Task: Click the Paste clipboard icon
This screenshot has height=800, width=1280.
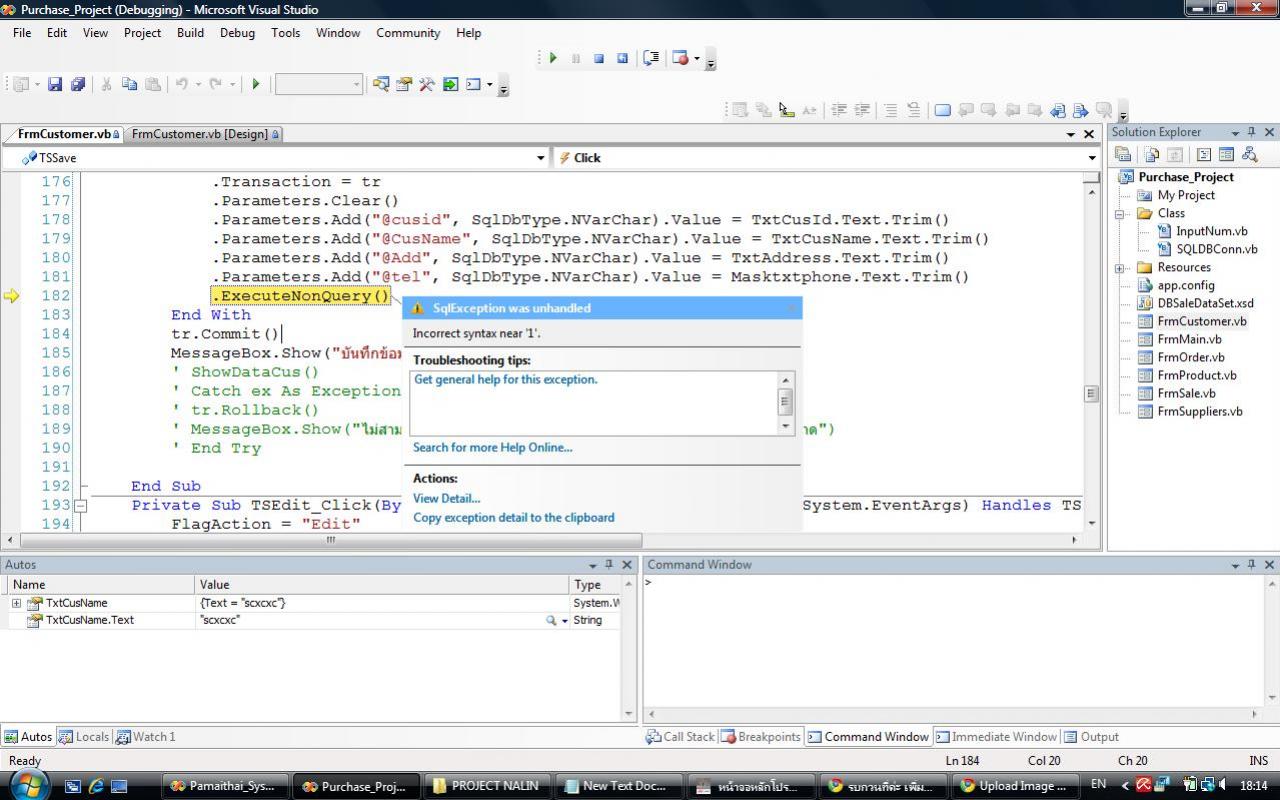Action: pyautogui.click(x=152, y=85)
